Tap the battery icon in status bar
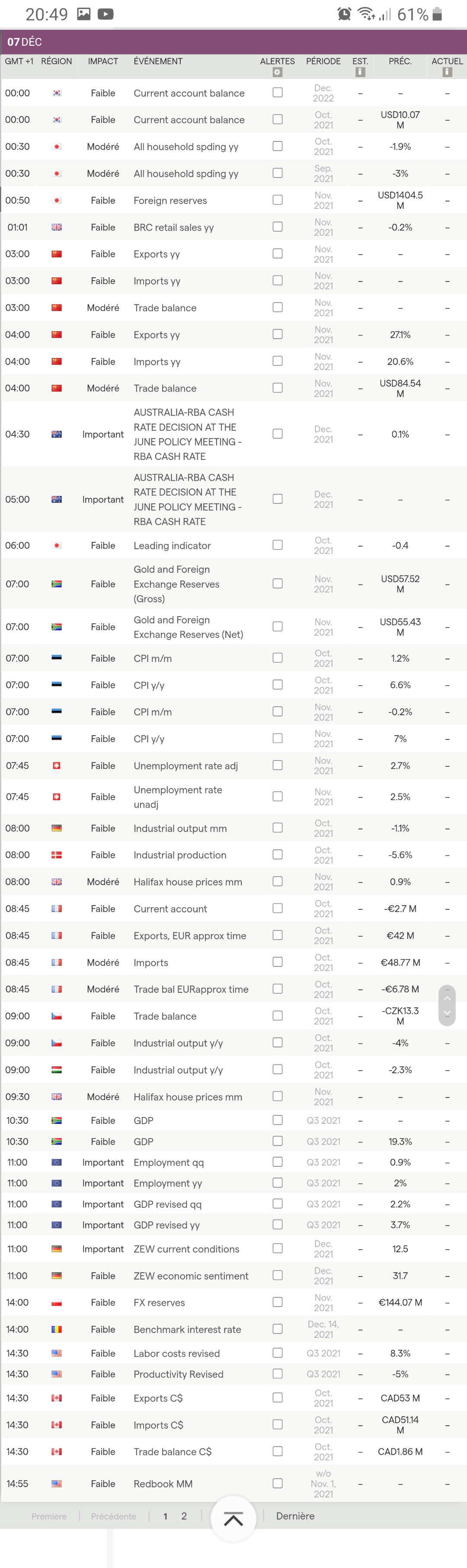This screenshot has width=467, height=1568. pyautogui.click(x=437, y=14)
